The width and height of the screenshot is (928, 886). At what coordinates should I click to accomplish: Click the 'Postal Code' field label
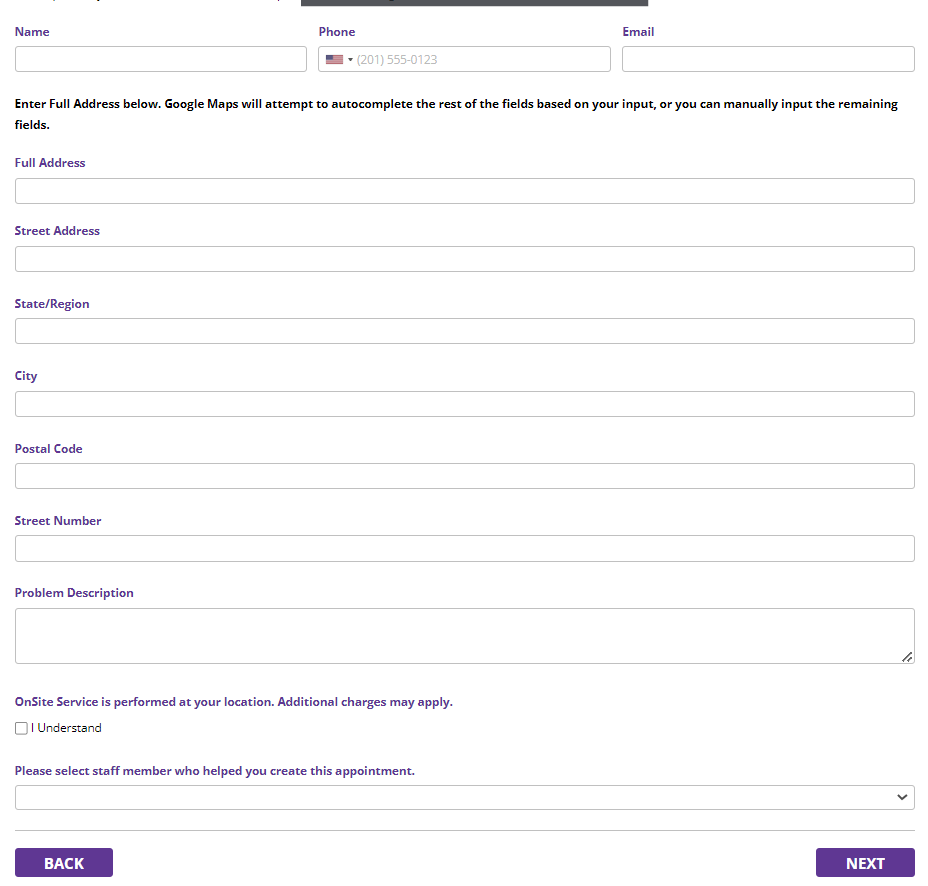pyautogui.click(x=48, y=449)
